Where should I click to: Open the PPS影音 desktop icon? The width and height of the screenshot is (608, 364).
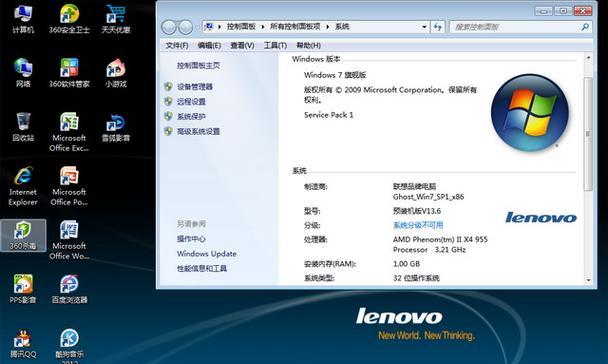coord(23,289)
